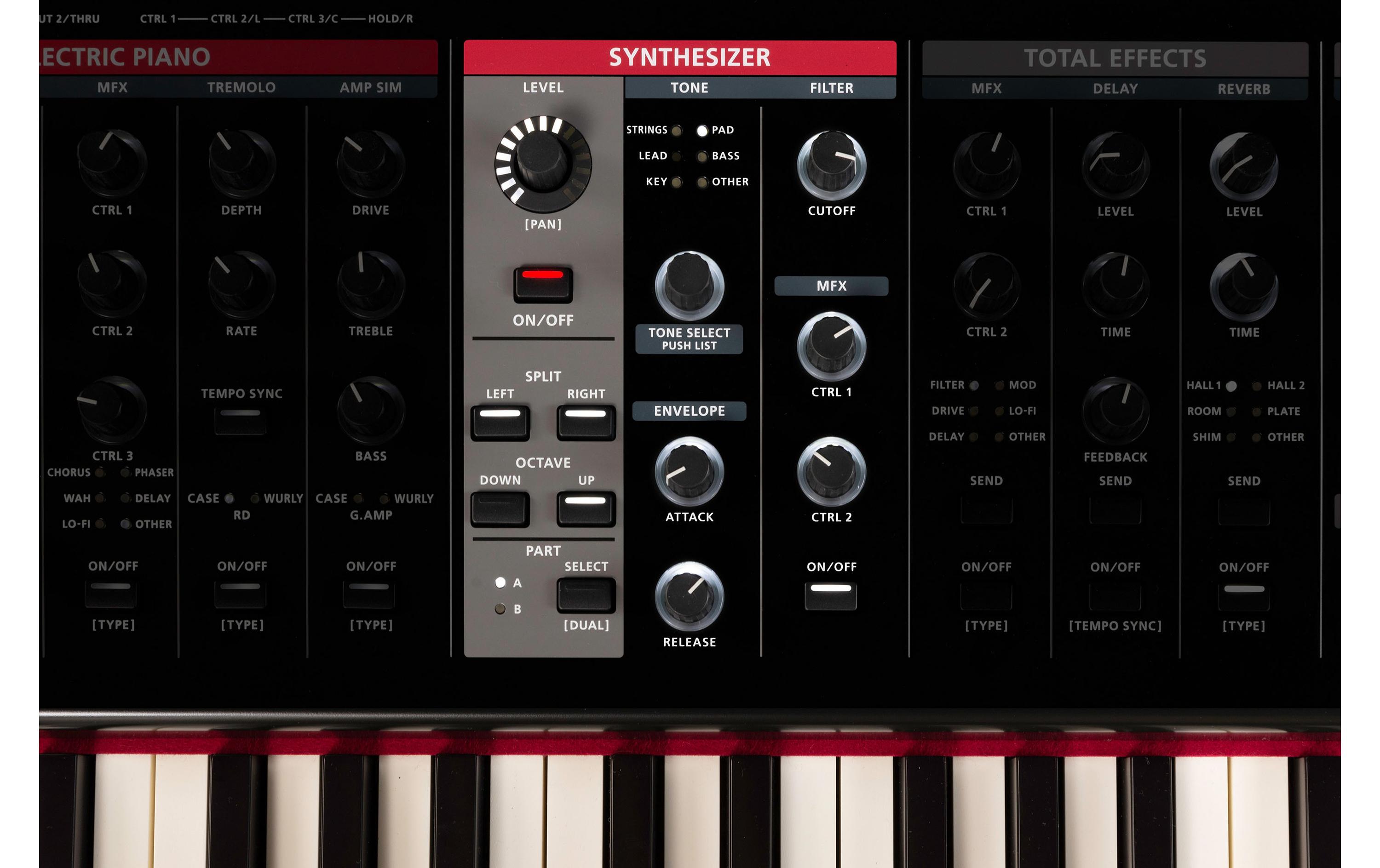The height and width of the screenshot is (868, 1380).
Task: Toggle the Delay ON/OFF button
Action: (1115, 596)
